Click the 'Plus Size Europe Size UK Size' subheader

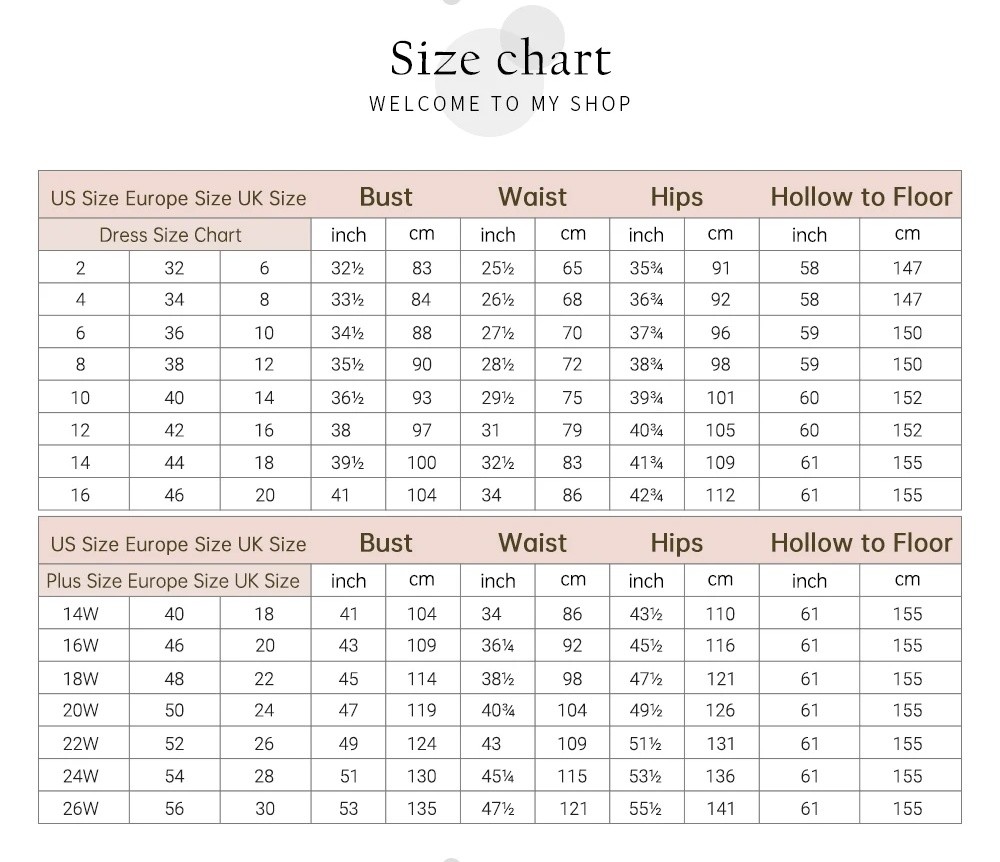[173, 581]
